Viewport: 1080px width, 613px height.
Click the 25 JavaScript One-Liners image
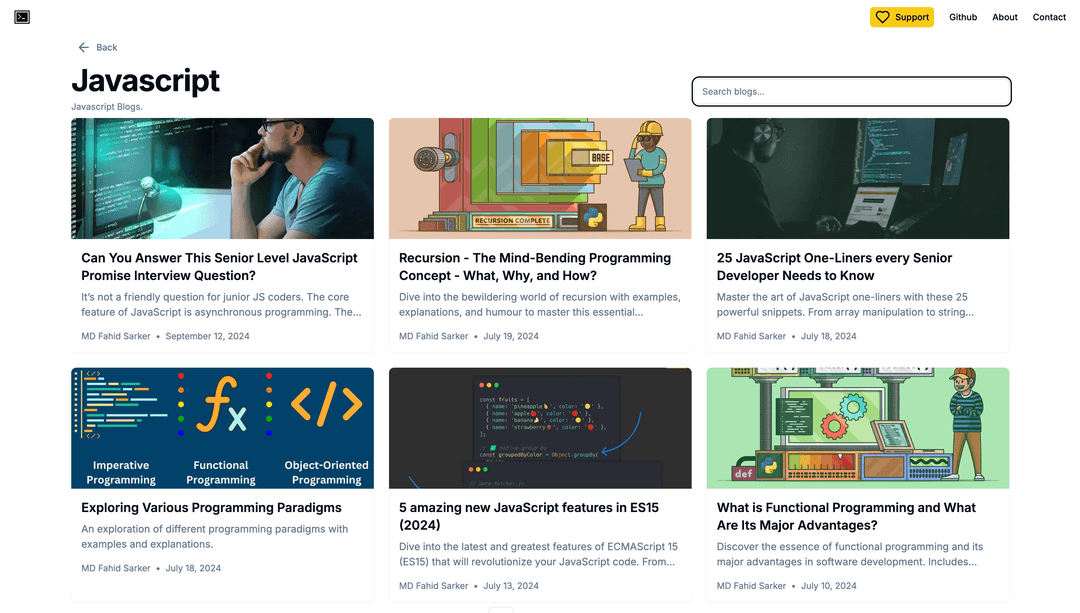pos(857,178)
